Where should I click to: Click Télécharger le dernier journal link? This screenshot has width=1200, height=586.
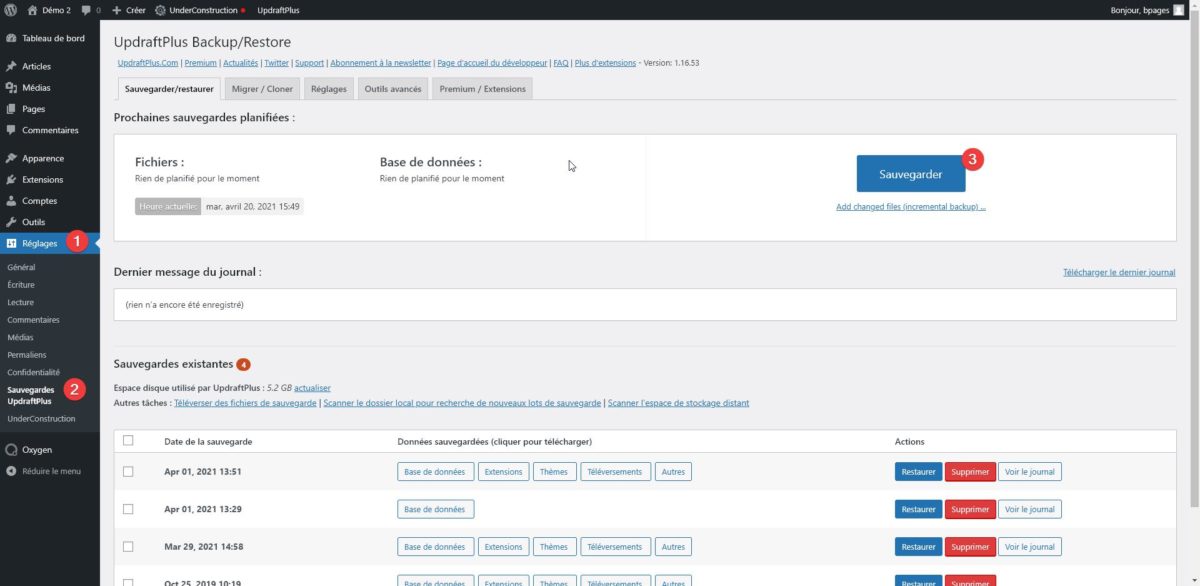point(1119,272)
